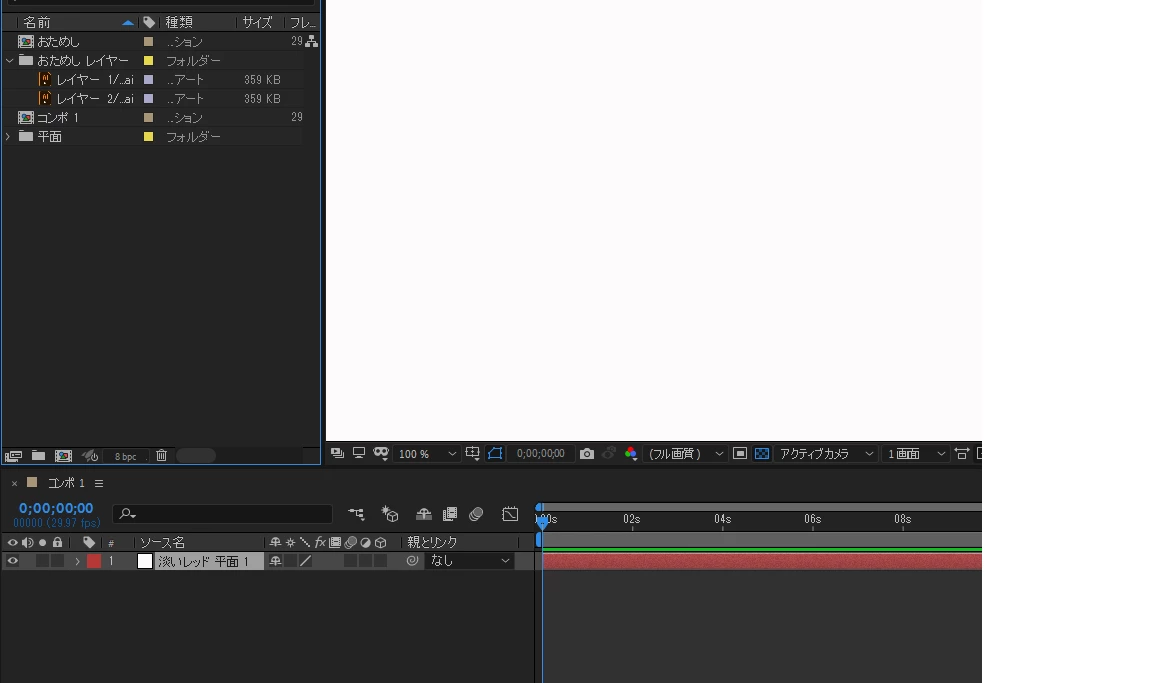1152x683 pixels.
Task: Open the Graph Editor icon
Action: 510,514
